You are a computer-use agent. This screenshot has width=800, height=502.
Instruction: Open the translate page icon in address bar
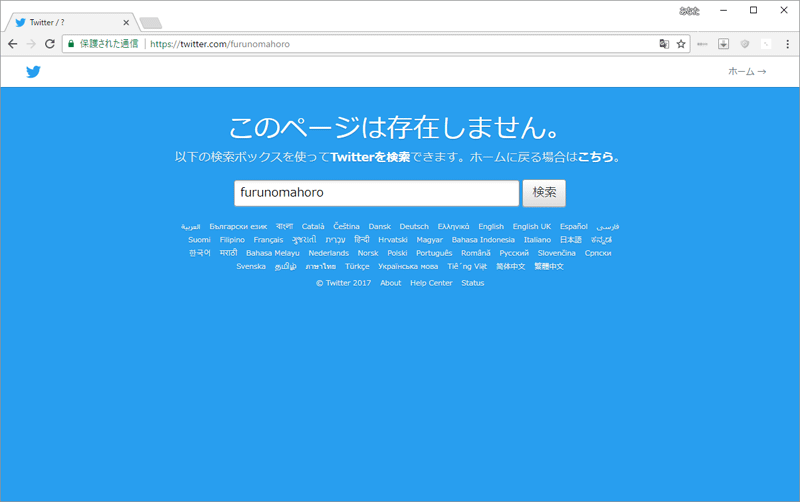(x=664, y=44)
